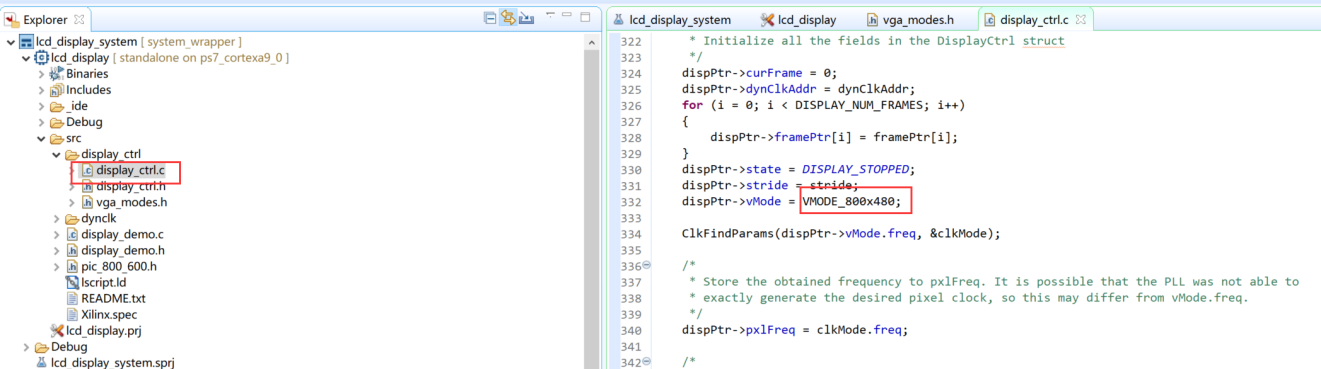Click the vga_modes.h header file icon
1321x369 pixels.
pos(87,202)
